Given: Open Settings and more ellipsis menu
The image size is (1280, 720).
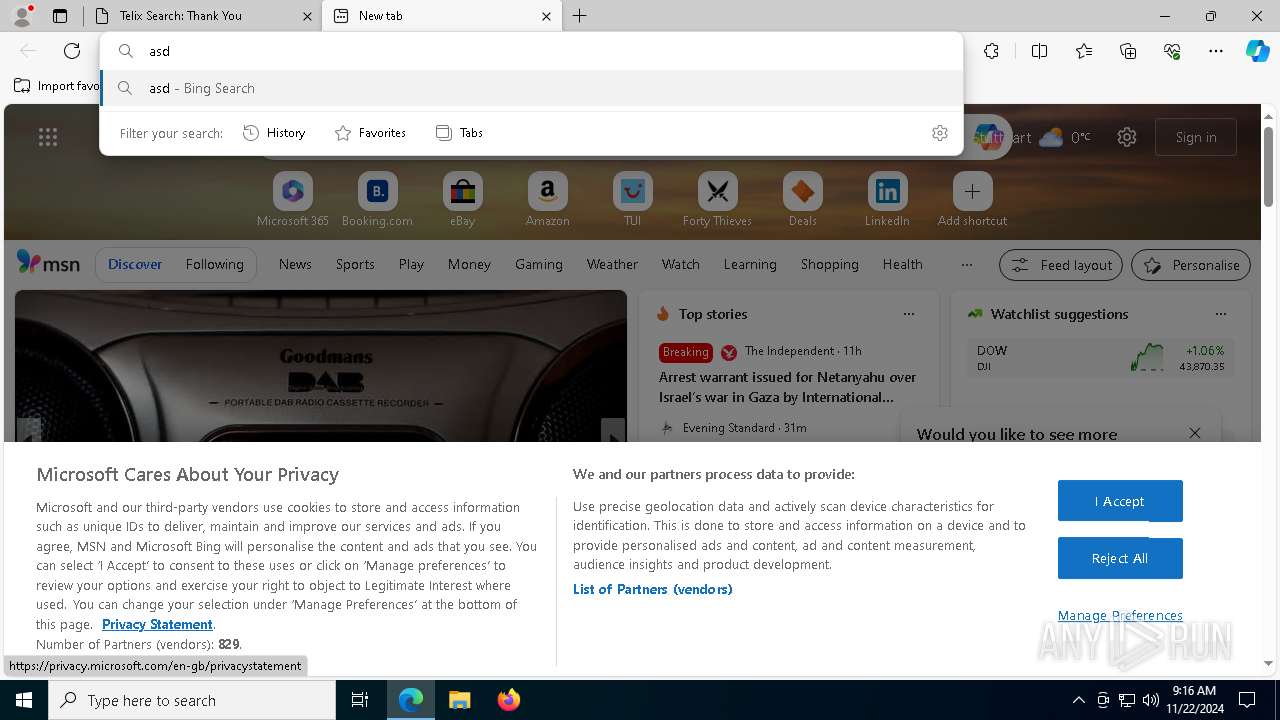Looking at the screenshot, I should click(1216, 51).
